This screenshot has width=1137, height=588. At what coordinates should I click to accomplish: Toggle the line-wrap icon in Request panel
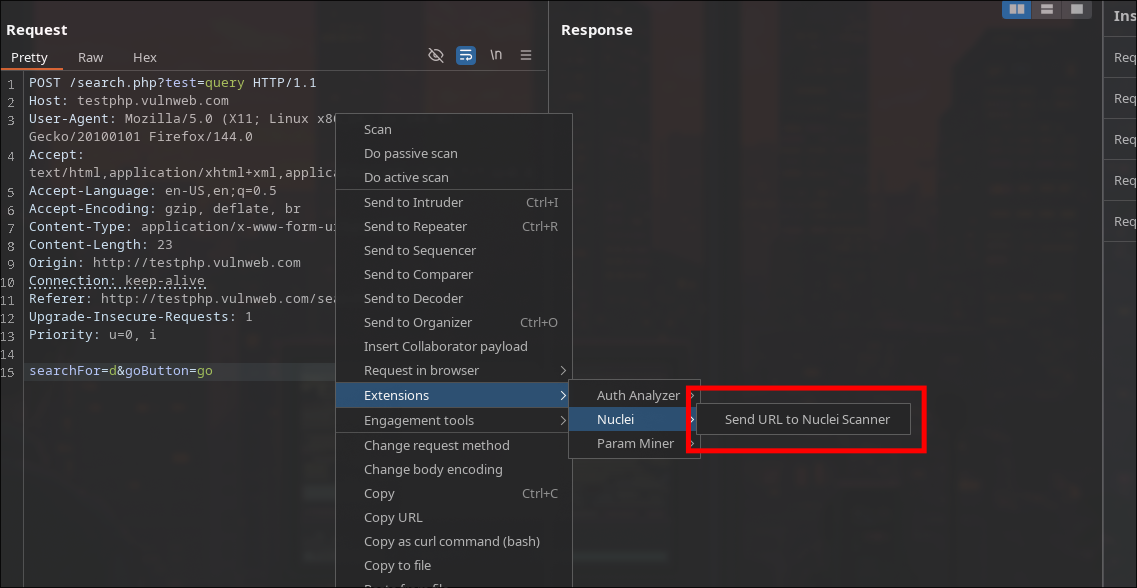(x=466, y=56)
